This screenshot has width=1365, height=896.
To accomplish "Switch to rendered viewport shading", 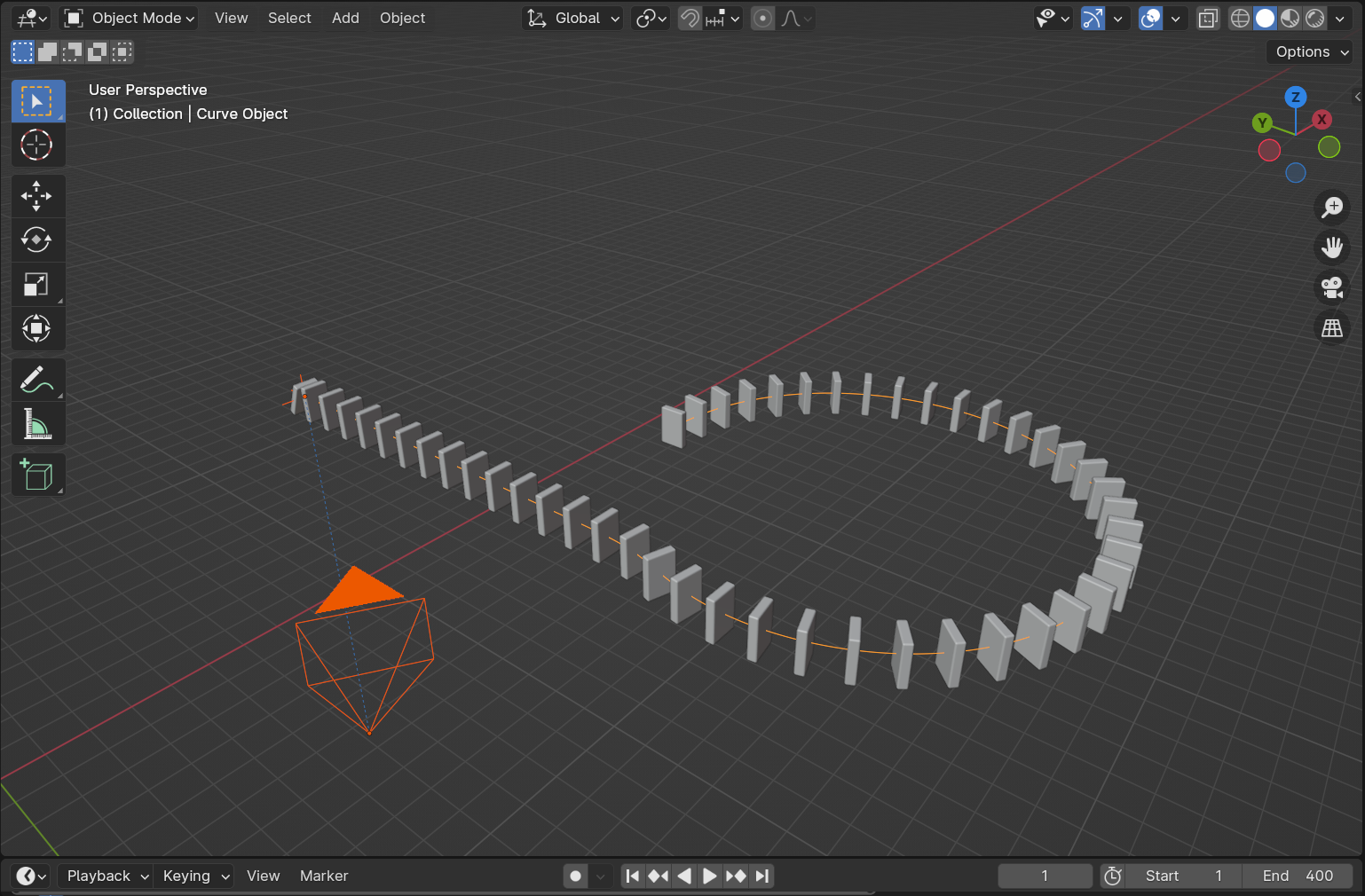I will coord(1315,19).
